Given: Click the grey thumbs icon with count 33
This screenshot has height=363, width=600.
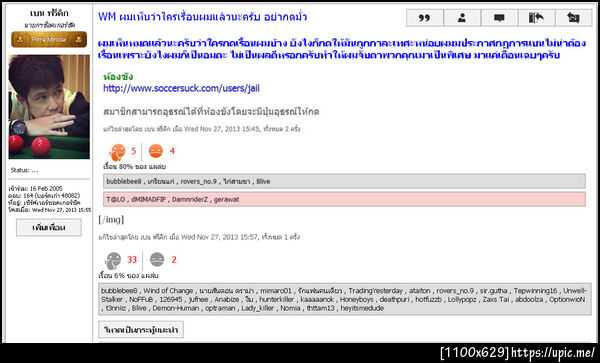Looking at the screenshot, I should coord(113,261).
